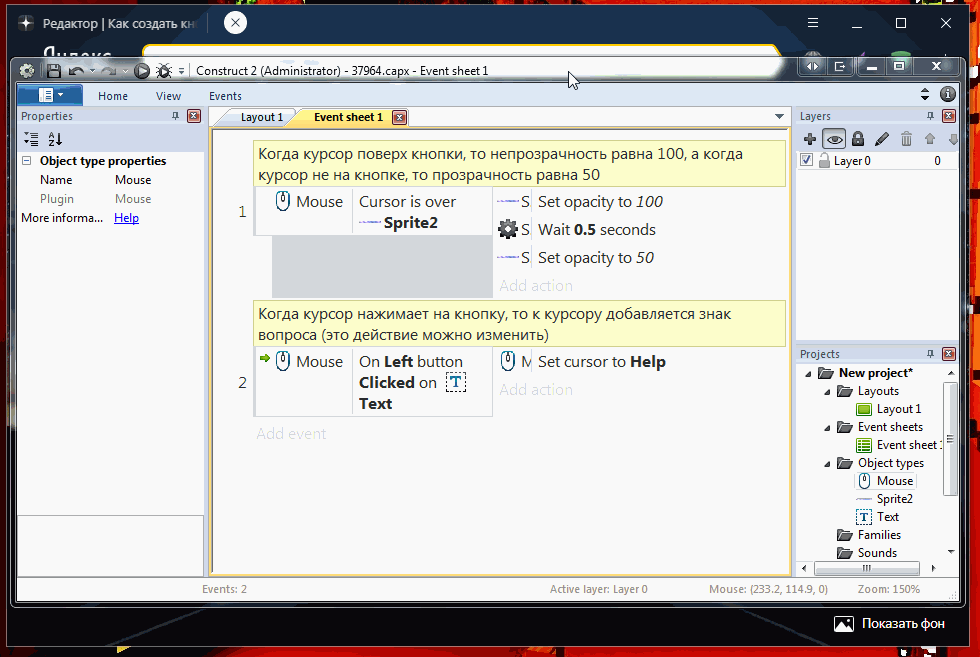The width and height of the screenshot is (980, 657).
Task: Close the Properties panel
Action: click(x=194, y=116)
